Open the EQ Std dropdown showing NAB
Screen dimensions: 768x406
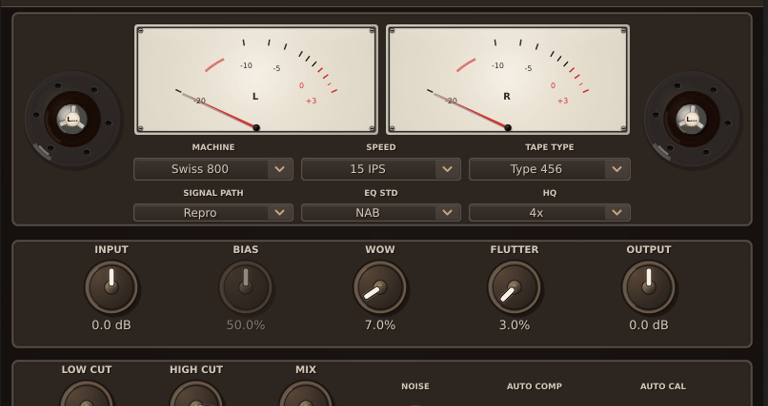(381, 213)
